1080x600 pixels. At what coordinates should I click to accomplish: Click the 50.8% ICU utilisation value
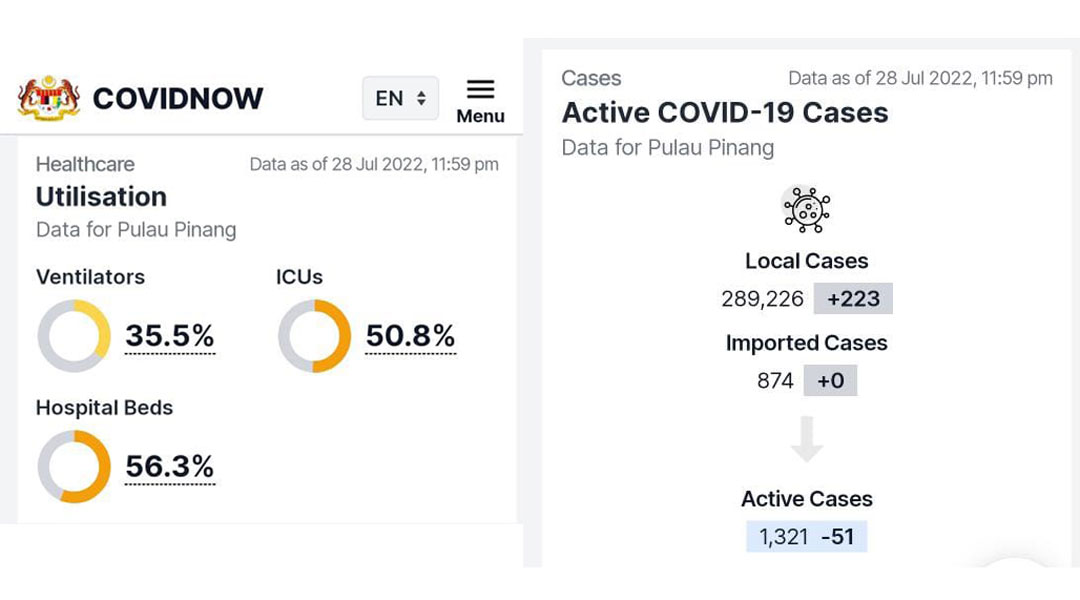click(x=410, y=336)
